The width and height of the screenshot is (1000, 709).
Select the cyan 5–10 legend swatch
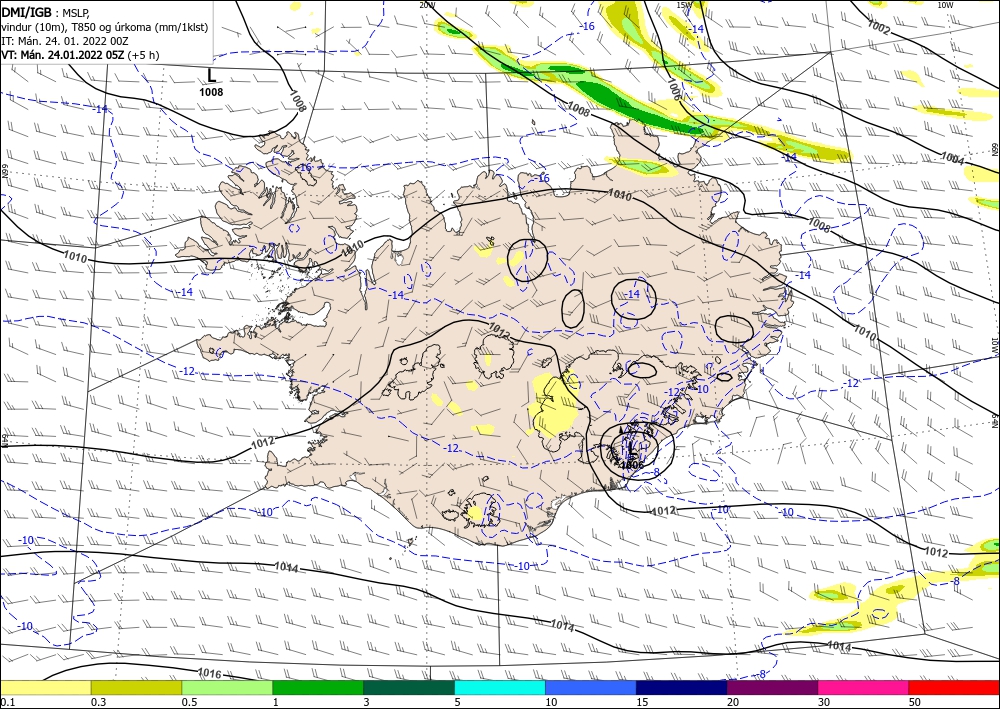point(500,688)
